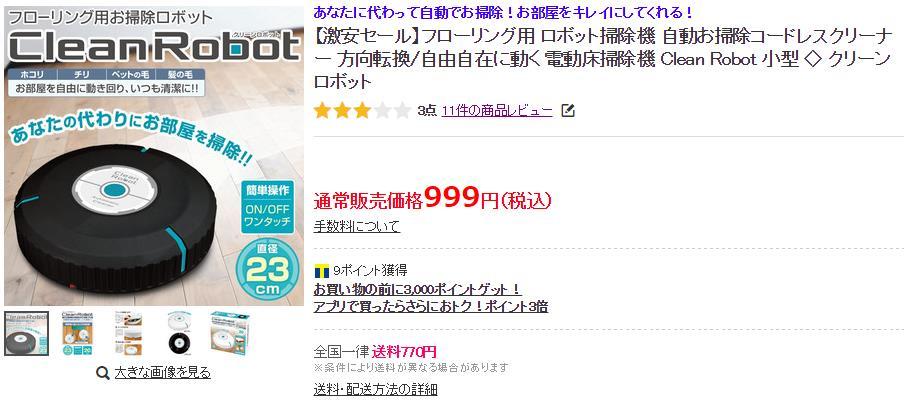
Task: Click the main Clean Robot product image
Action: coord(154,156)
